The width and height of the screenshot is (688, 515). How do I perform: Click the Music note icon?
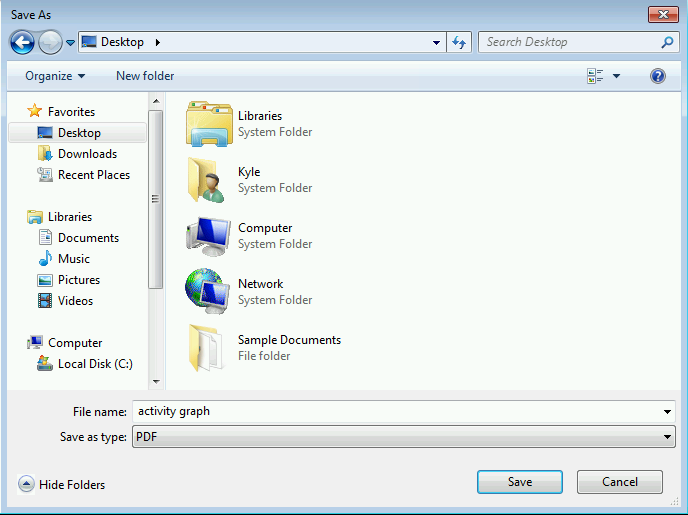coord(45,258)
